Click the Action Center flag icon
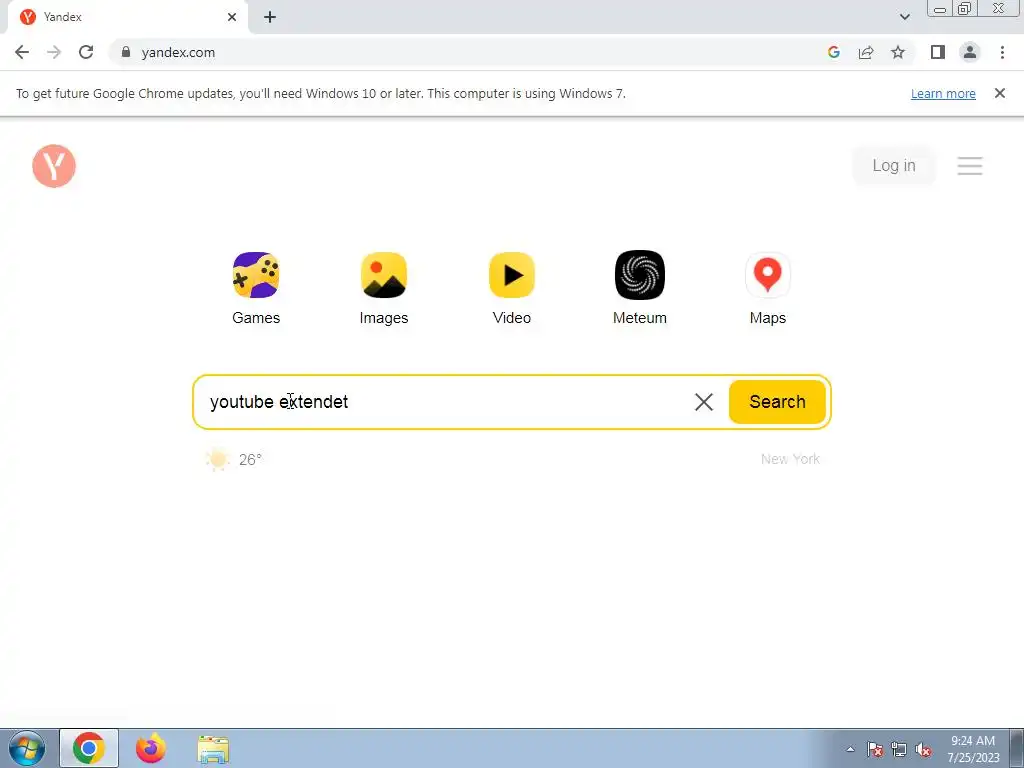The width and height of the screenshot is (1024, 768). tap(875, 749)
